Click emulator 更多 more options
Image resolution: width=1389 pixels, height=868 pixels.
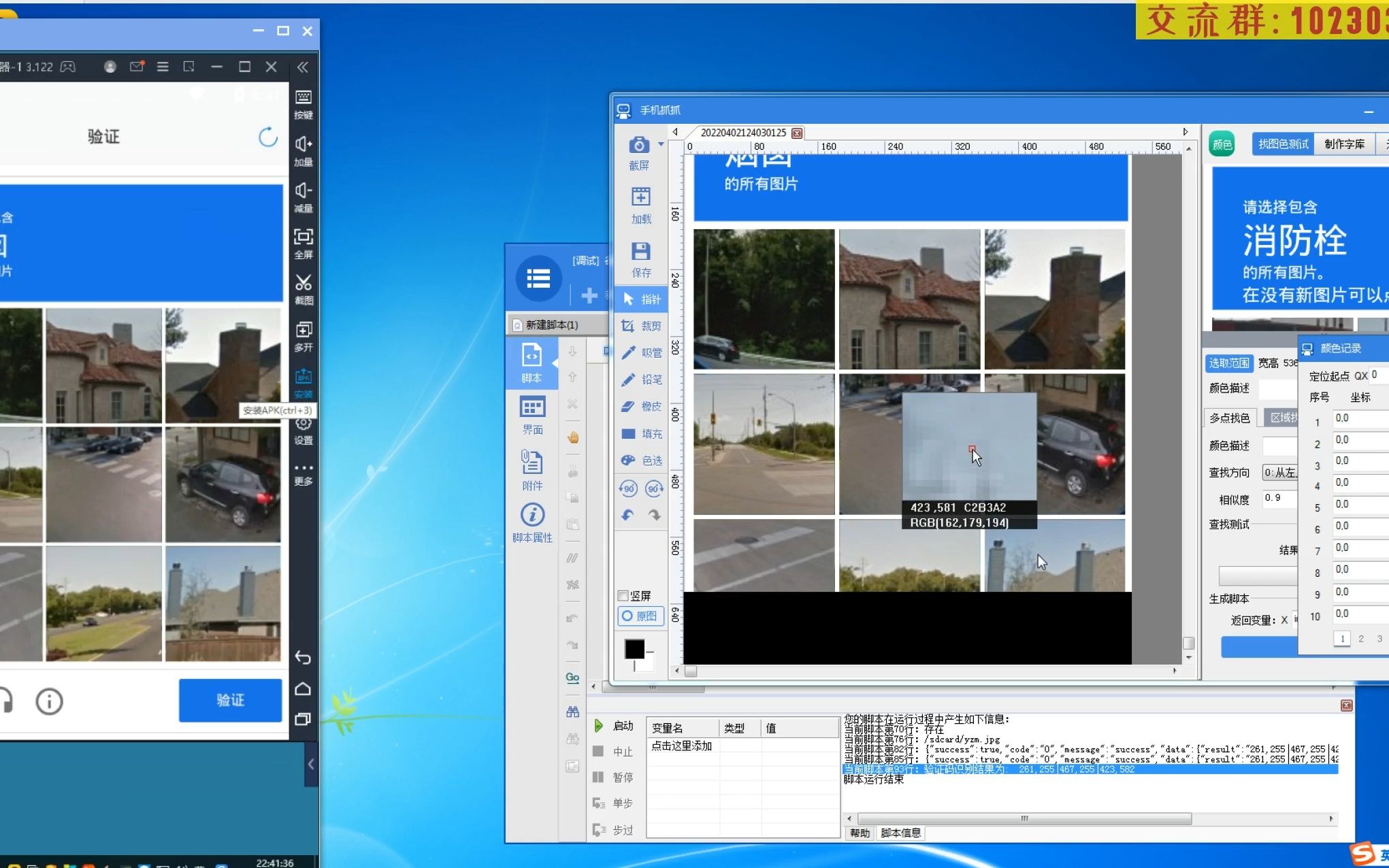coord(304,475)
